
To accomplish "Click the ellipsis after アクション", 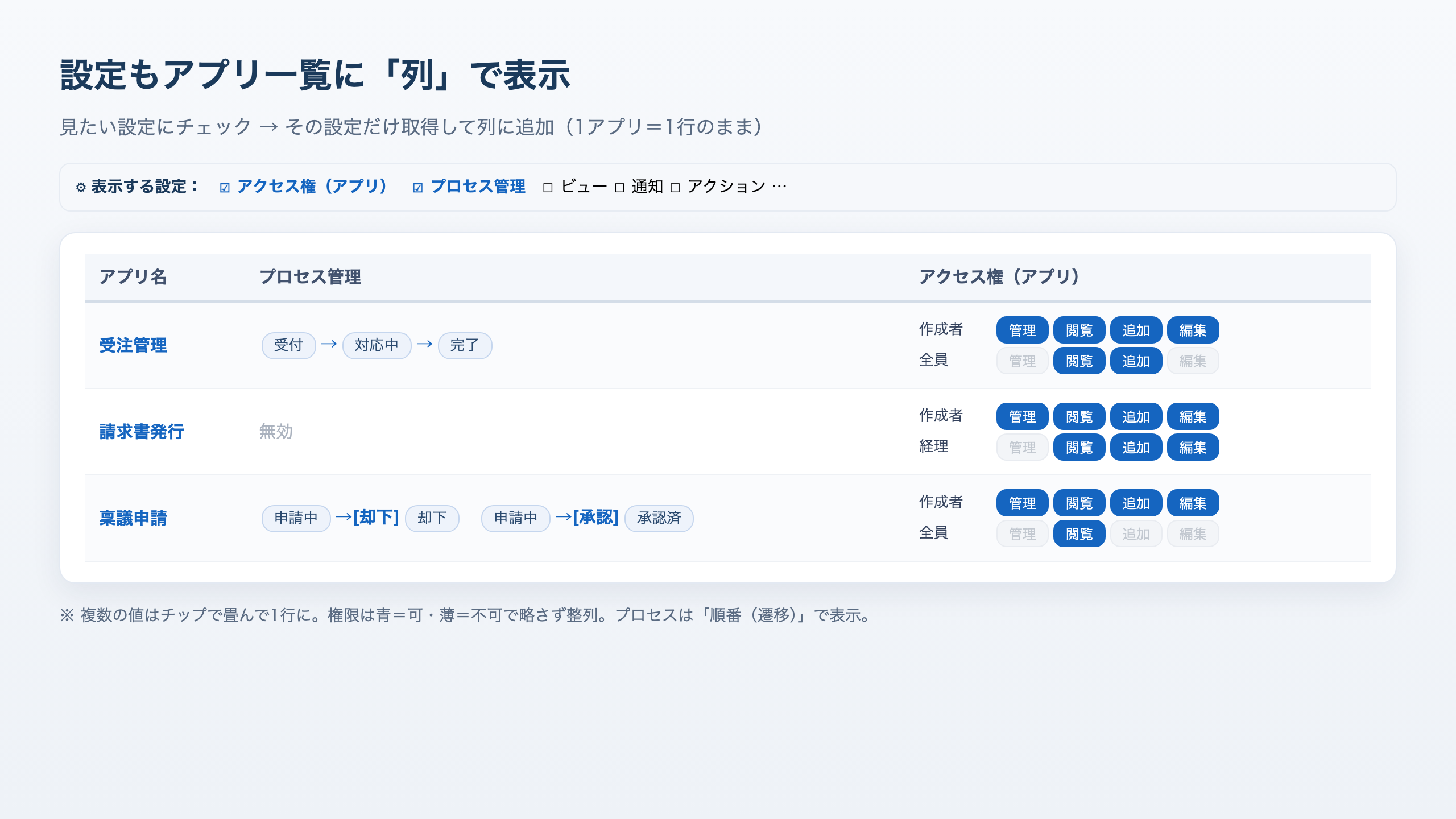I will (779, 187).
